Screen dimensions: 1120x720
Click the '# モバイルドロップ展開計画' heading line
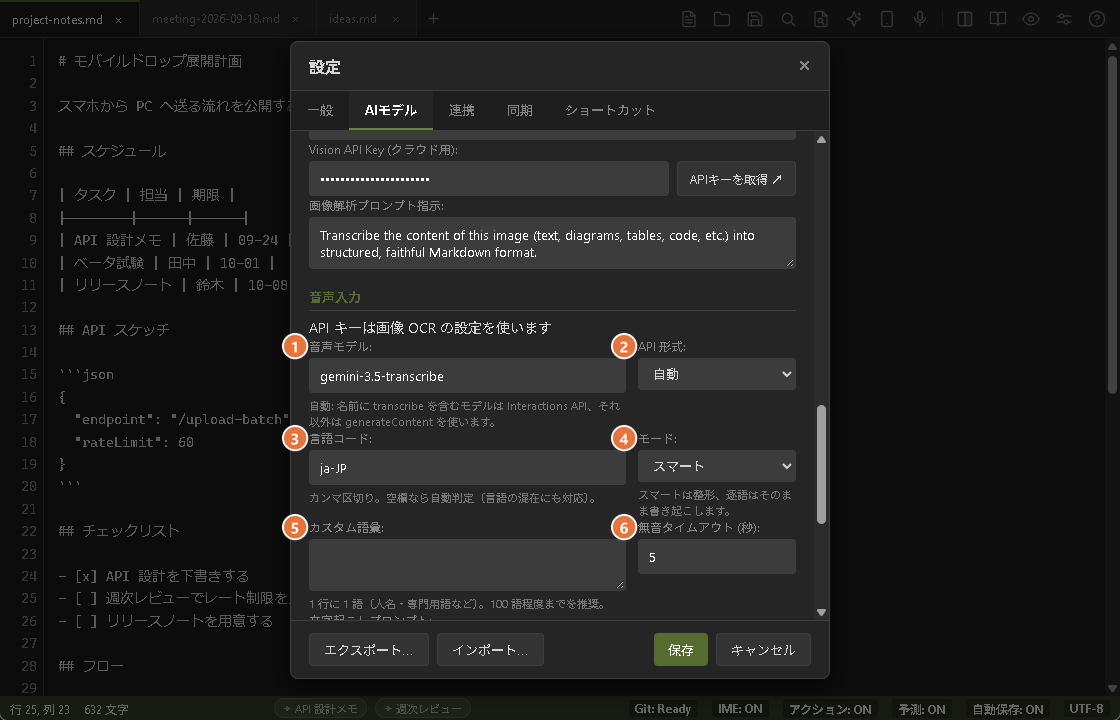point(150,61)
